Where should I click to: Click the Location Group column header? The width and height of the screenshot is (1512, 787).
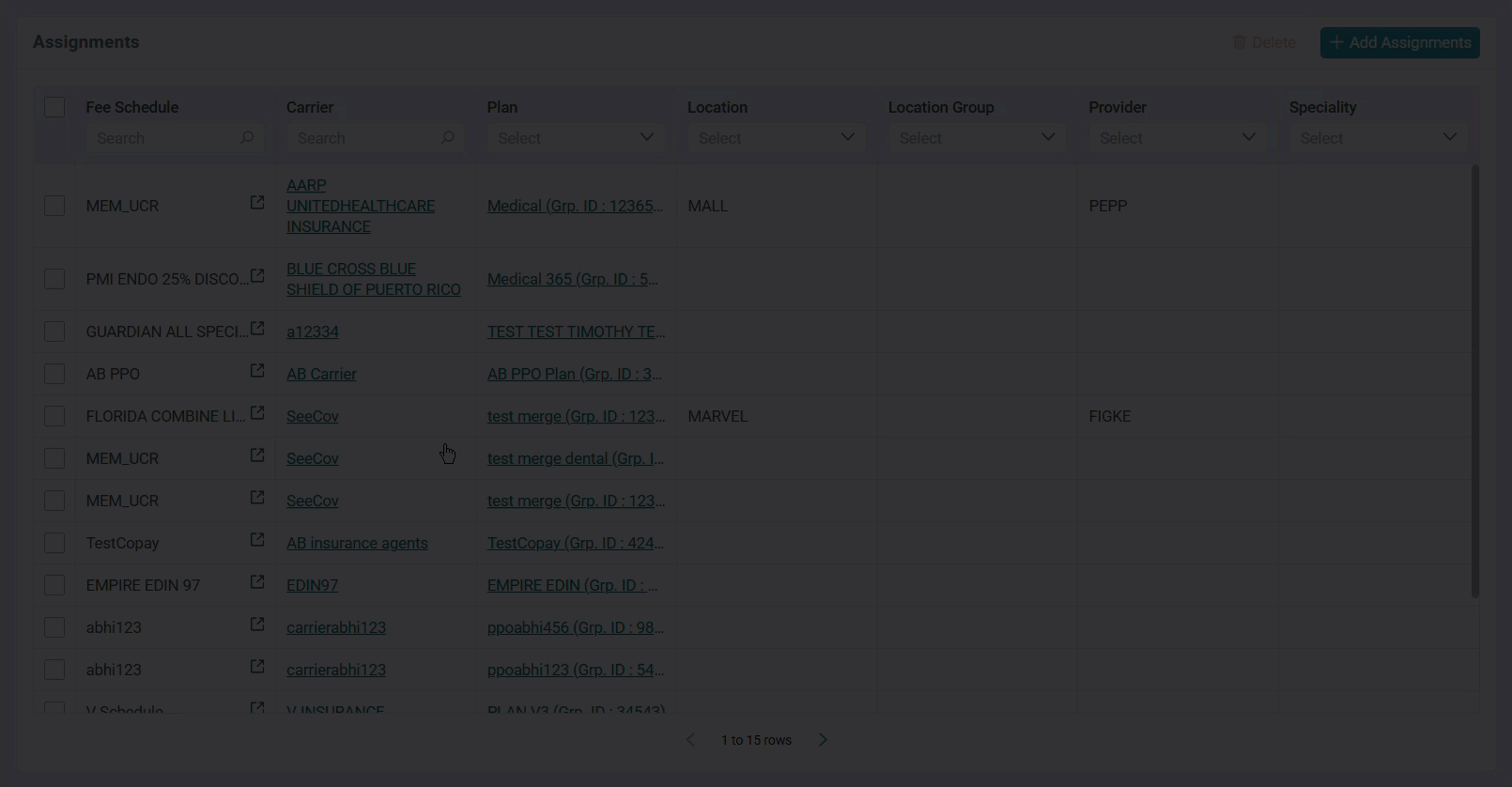tap(941, 107)
